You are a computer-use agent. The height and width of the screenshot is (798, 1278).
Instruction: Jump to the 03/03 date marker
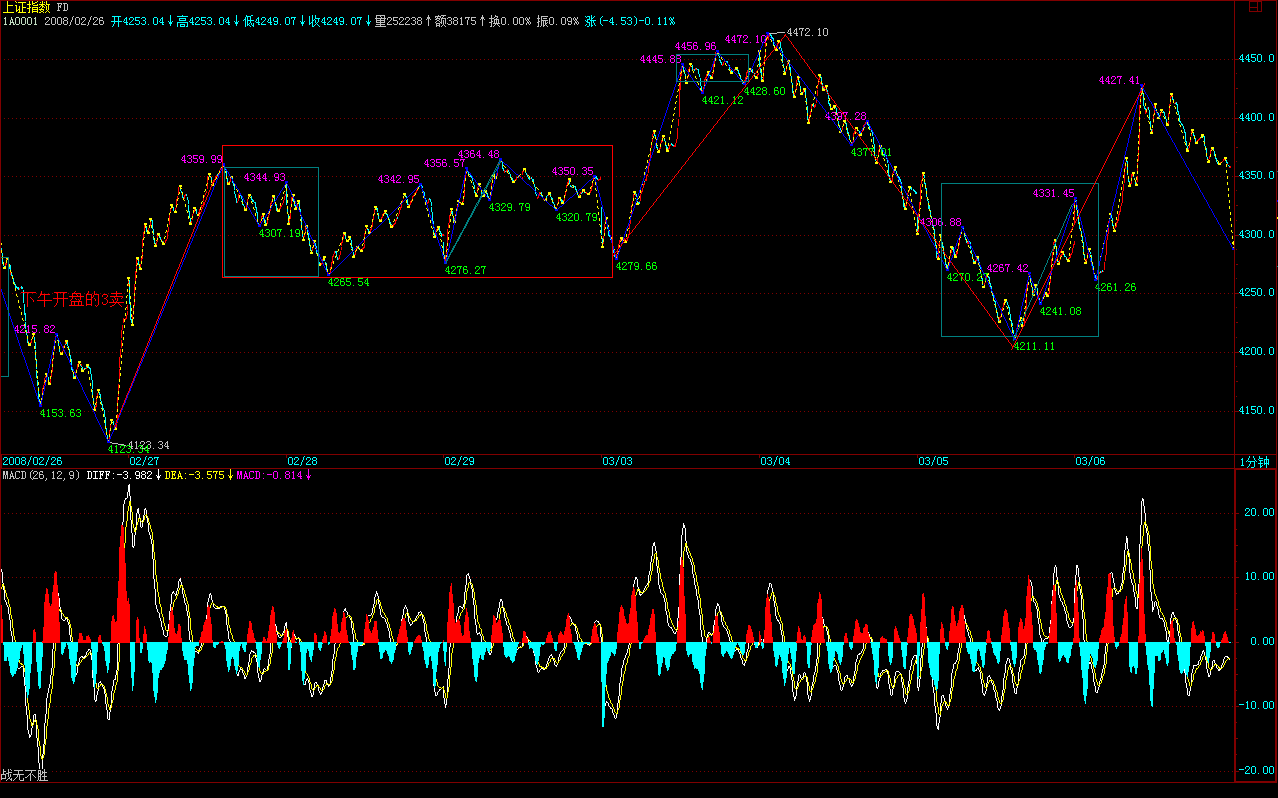tap(617, 461)
